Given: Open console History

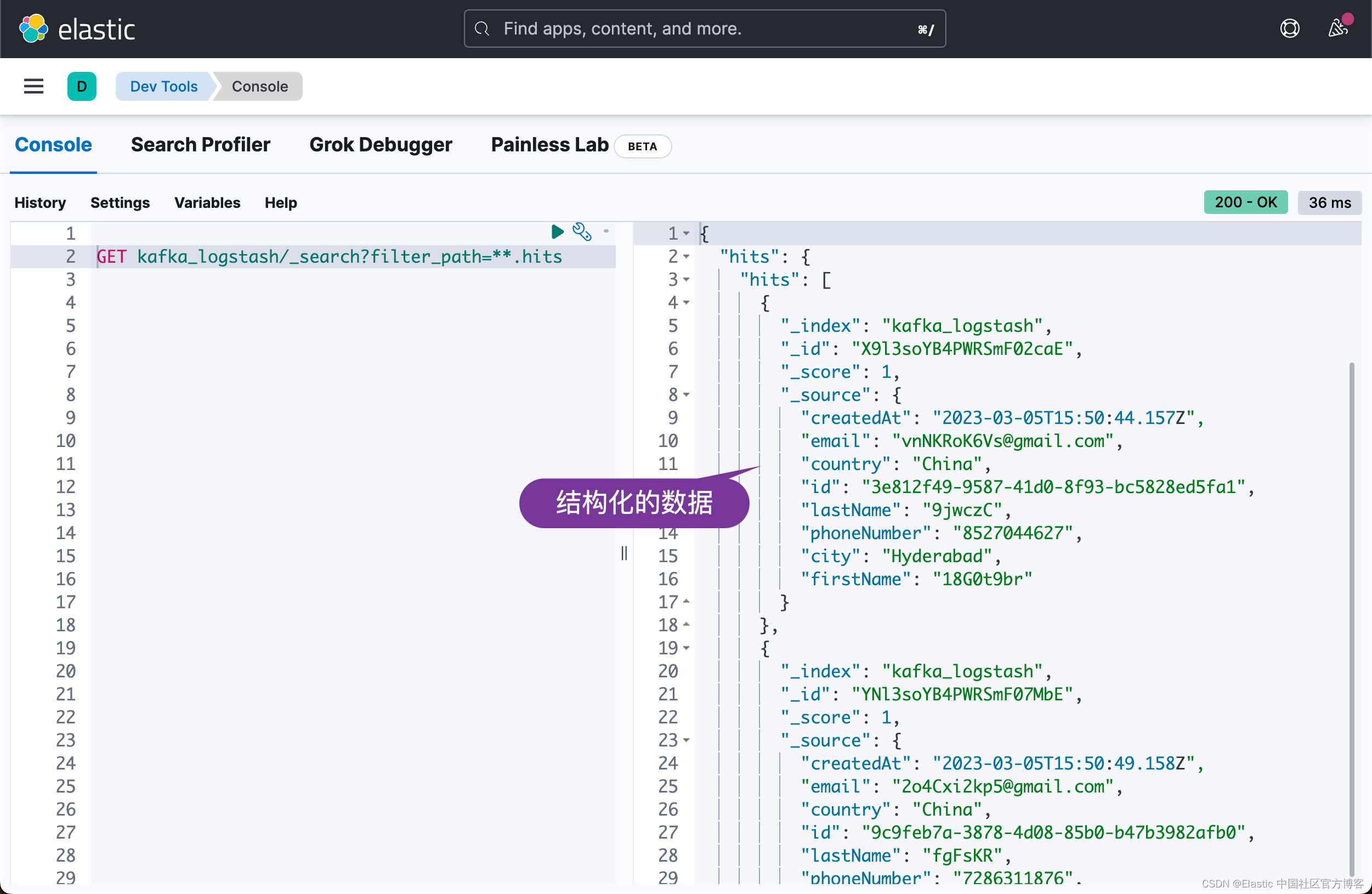Looking at the screenshot, I should pos(41,203).
